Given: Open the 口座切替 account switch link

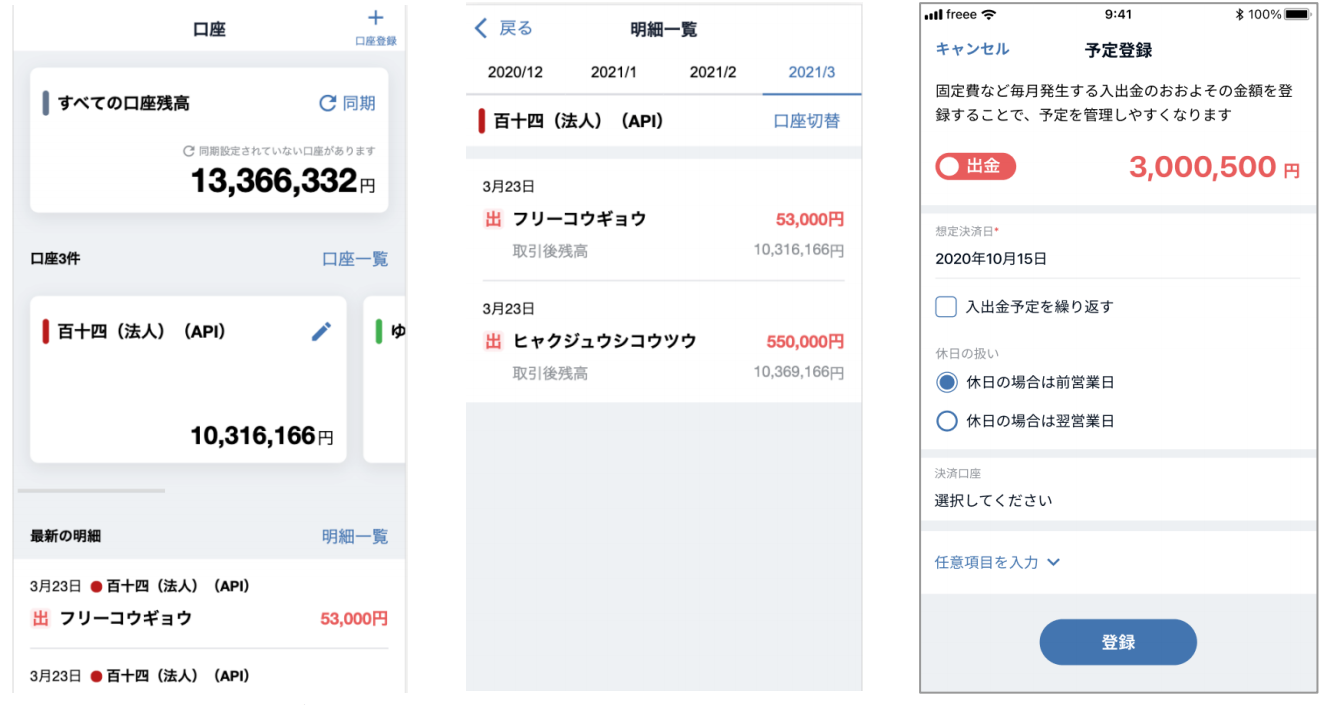Looking at the screenshot, I should [x=806, y=121].
